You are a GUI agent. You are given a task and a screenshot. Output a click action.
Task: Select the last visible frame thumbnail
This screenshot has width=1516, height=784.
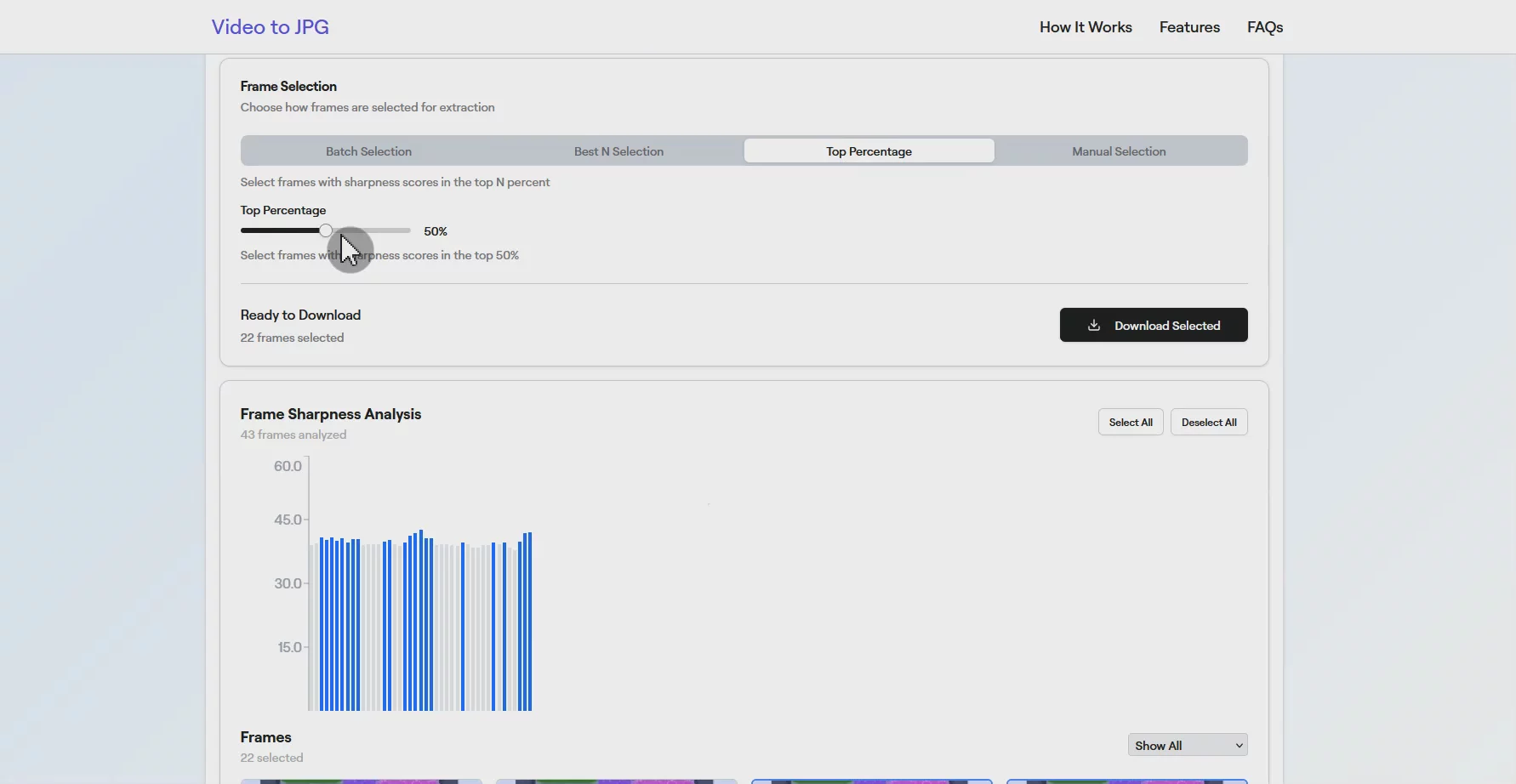click(x=1126, y=781)
